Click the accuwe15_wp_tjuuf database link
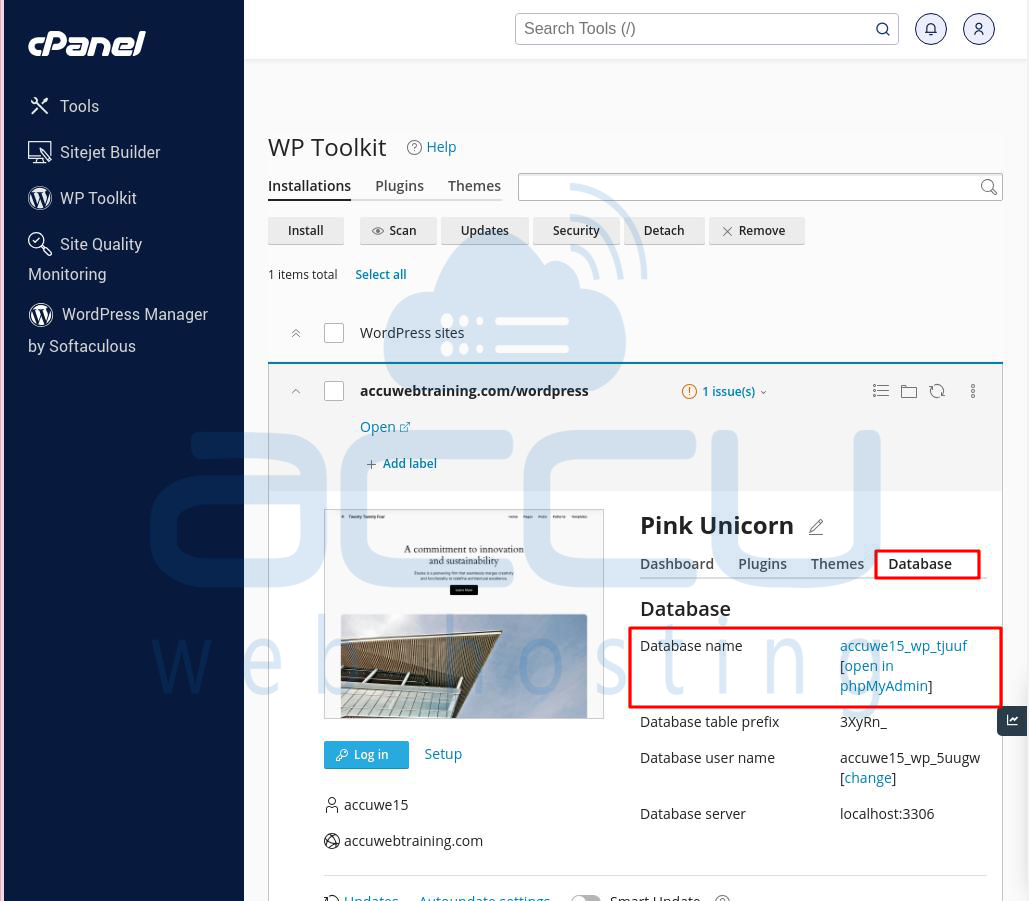This screenshot has width=1029, height=901. pyautogui.click(x=903, y=646)
